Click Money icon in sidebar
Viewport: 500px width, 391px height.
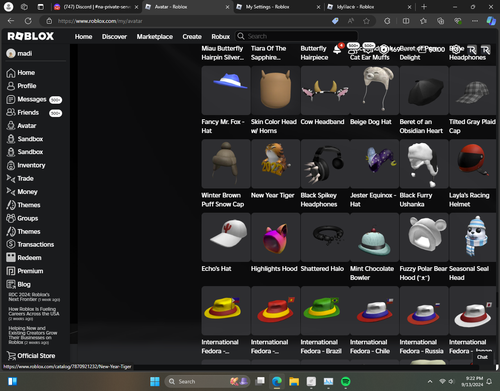[x=11, y=192]
